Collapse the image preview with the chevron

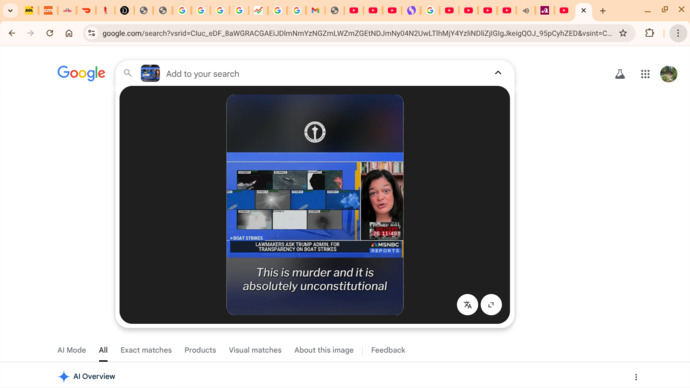pyautogui.click(x=498, y=73)
